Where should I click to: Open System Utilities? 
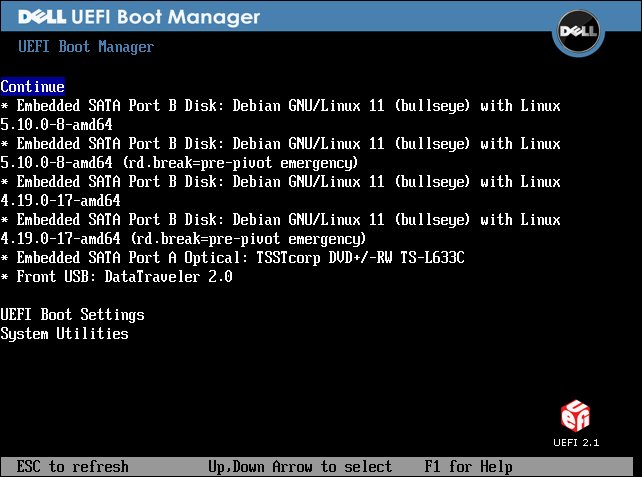(x=65, y=334)
